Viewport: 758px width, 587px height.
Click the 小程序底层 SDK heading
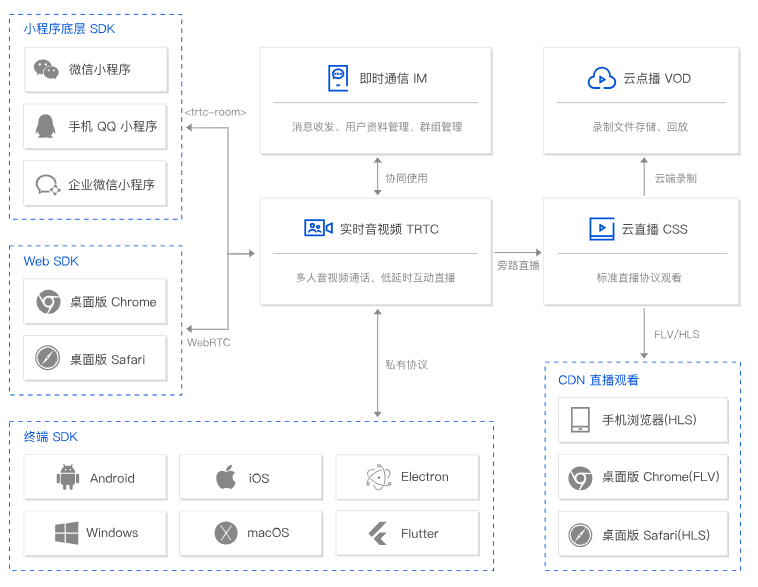(70, 29)
